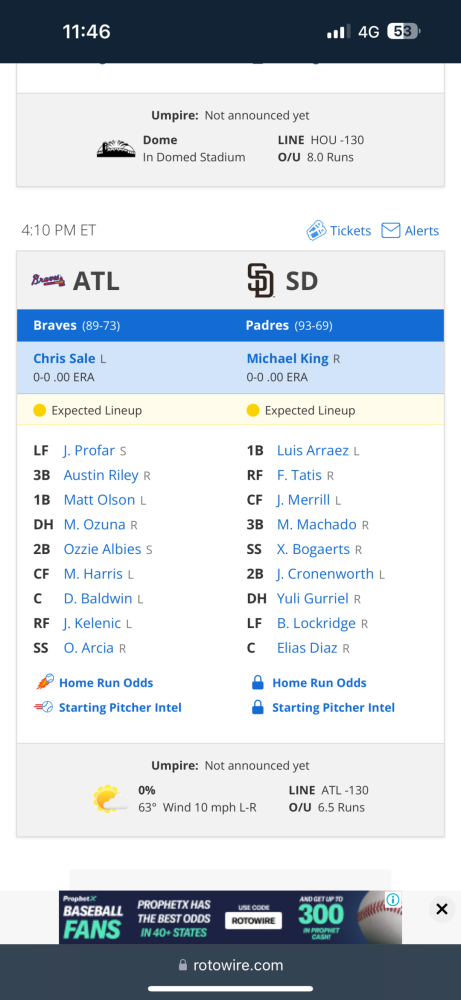Tap the padlock icon beside Padres Home Run Odds
This screenshot has width=461, height=1000.
tap(258, 683)
